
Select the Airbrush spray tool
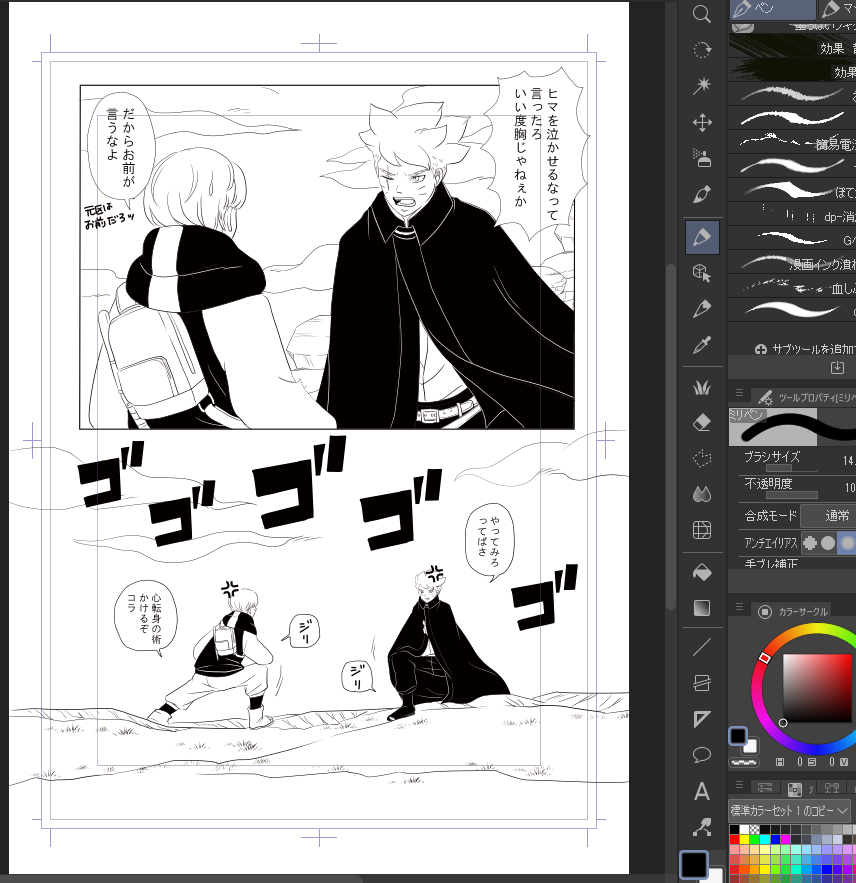pyautogui.click(x=702, y=158)
